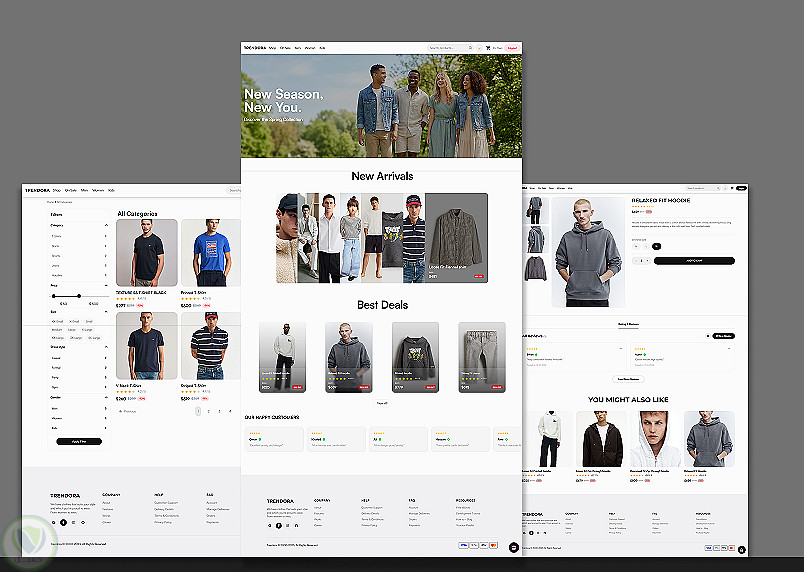
Task: Click the search field in center page header
Action: pos(448,48)
